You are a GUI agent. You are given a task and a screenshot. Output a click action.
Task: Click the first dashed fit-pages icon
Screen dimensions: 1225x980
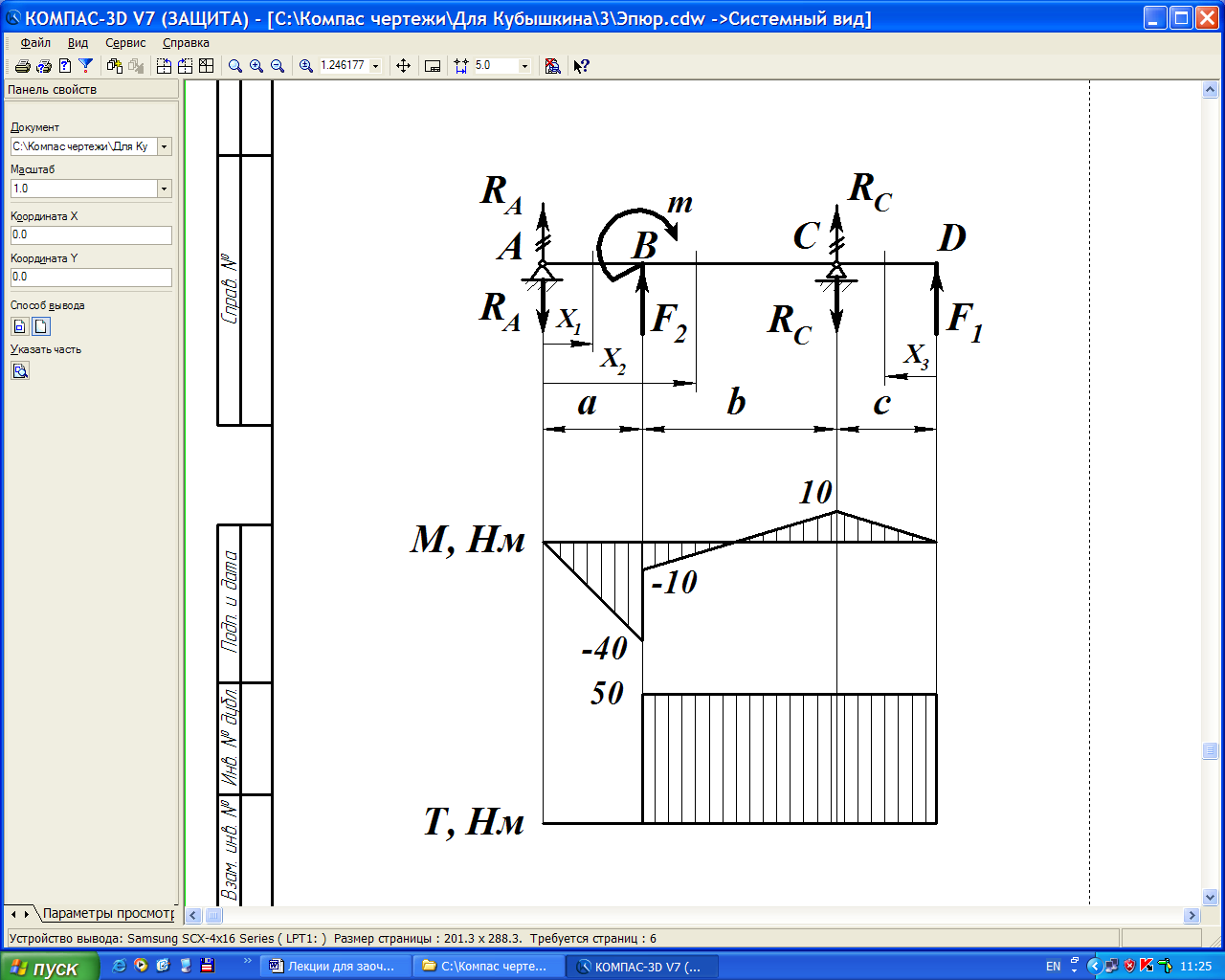click(x=164, y=66)
